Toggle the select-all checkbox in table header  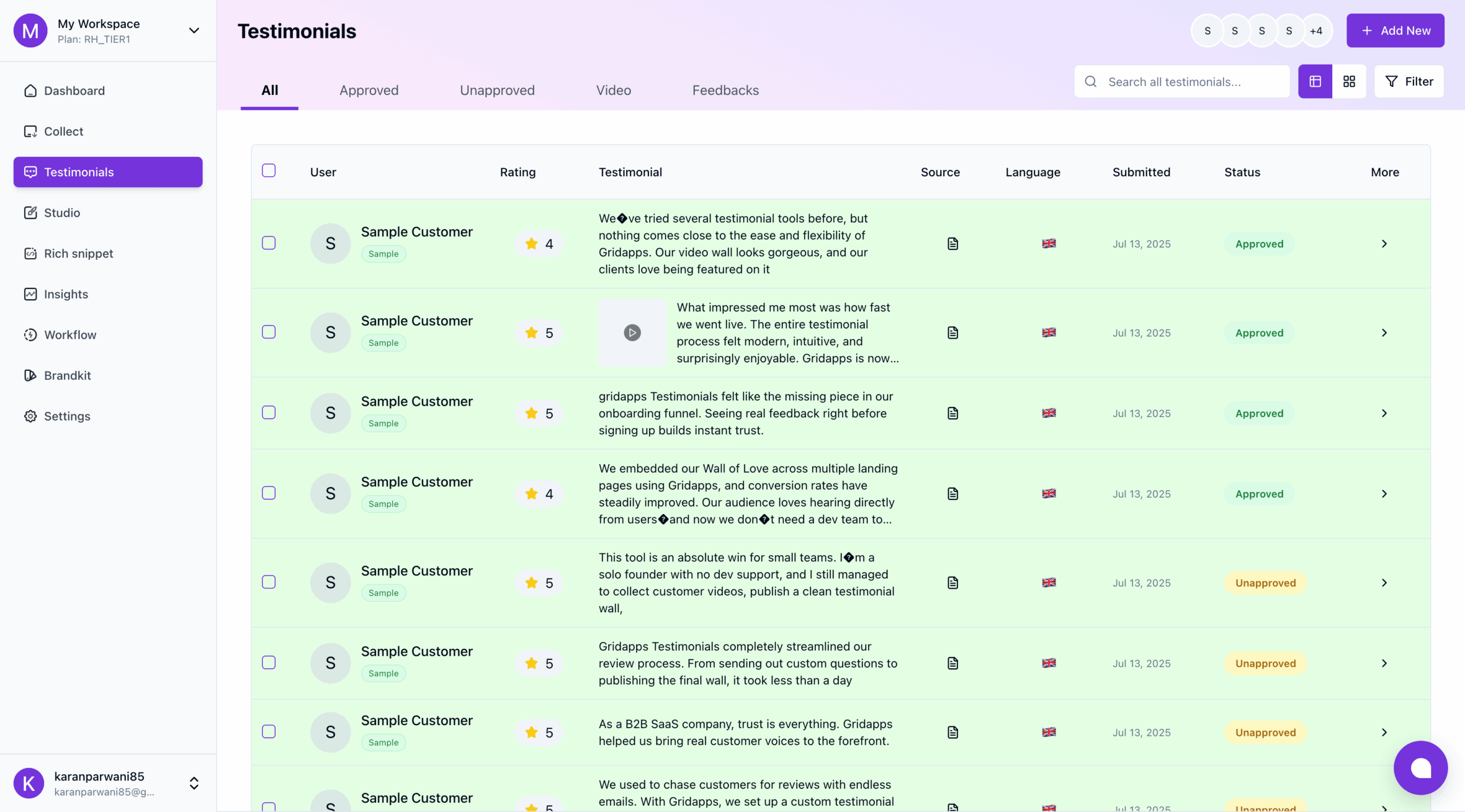click(268, 170)
